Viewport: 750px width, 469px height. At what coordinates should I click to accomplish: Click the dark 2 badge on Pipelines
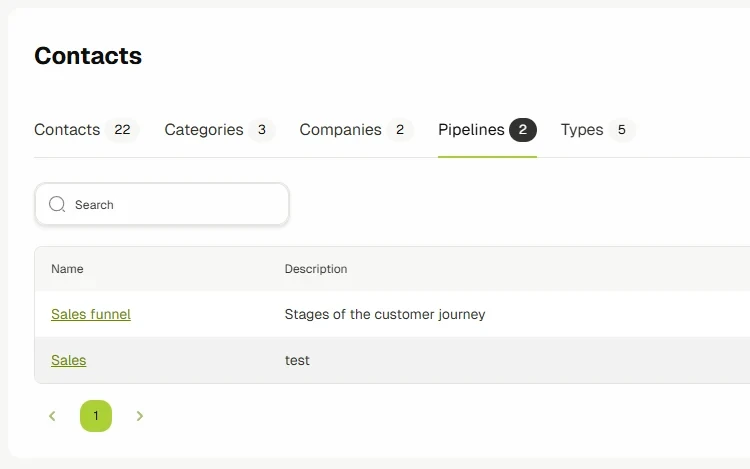click(x=523, y=130)
